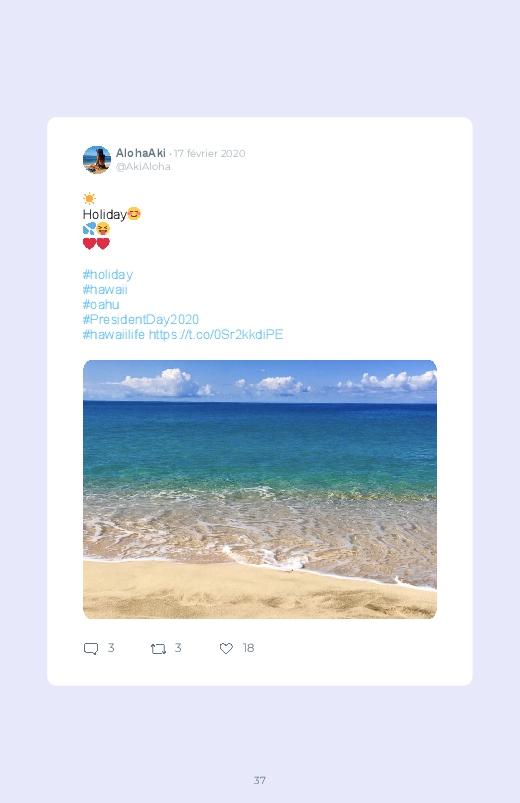Viewport: 520px width, 803px height.
Task: Click the like count 18
Action: [248, 648]
